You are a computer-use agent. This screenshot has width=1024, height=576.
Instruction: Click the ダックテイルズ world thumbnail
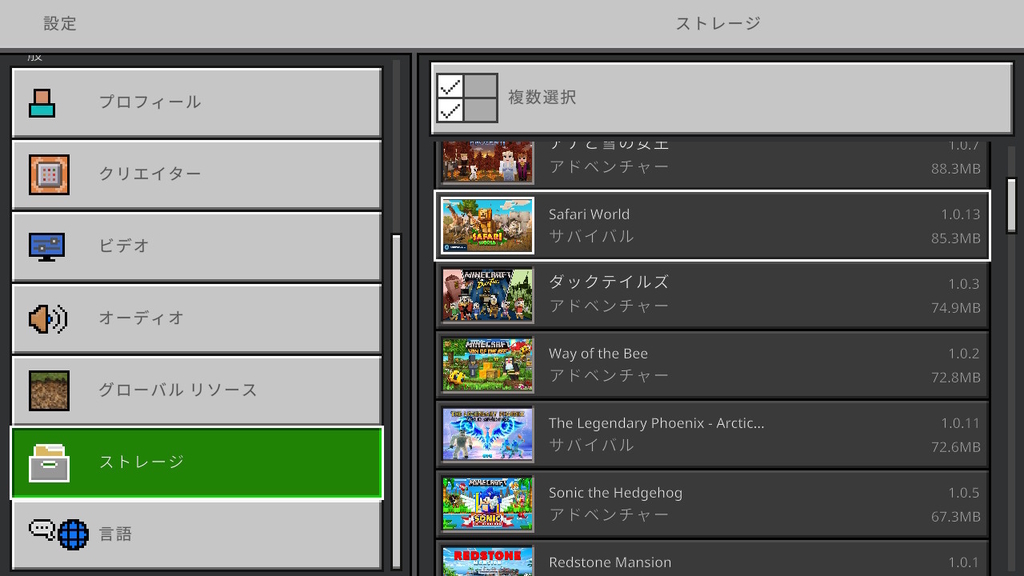click(x=487, y=295)
